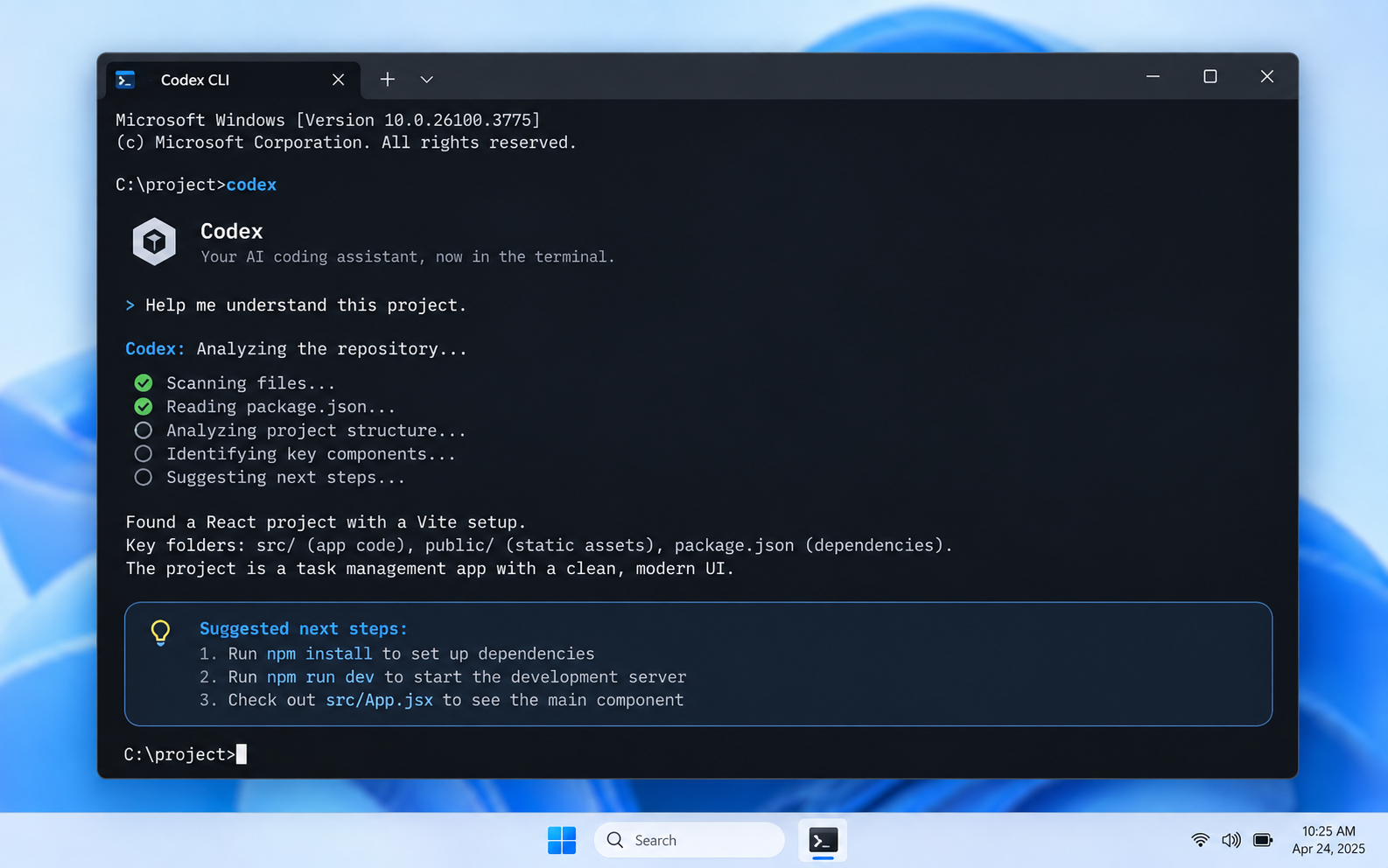Open a new terminal tab
The height and width of the screenshot is (868, 1388).
pyautogui.click(x=387, y=80)
